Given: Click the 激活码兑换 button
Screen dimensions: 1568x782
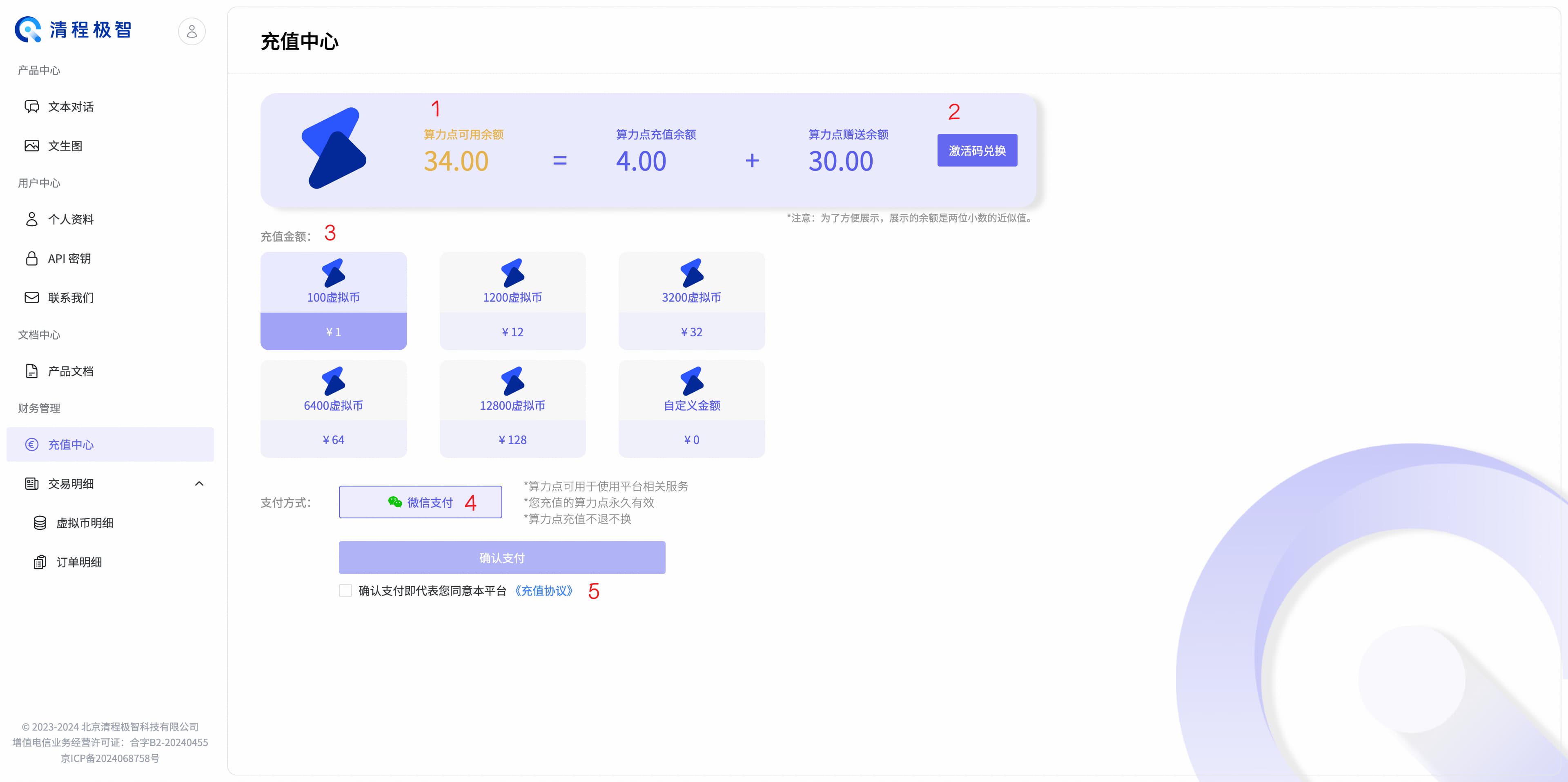Looking at the screenshot, I should click(x=977, y=150).
